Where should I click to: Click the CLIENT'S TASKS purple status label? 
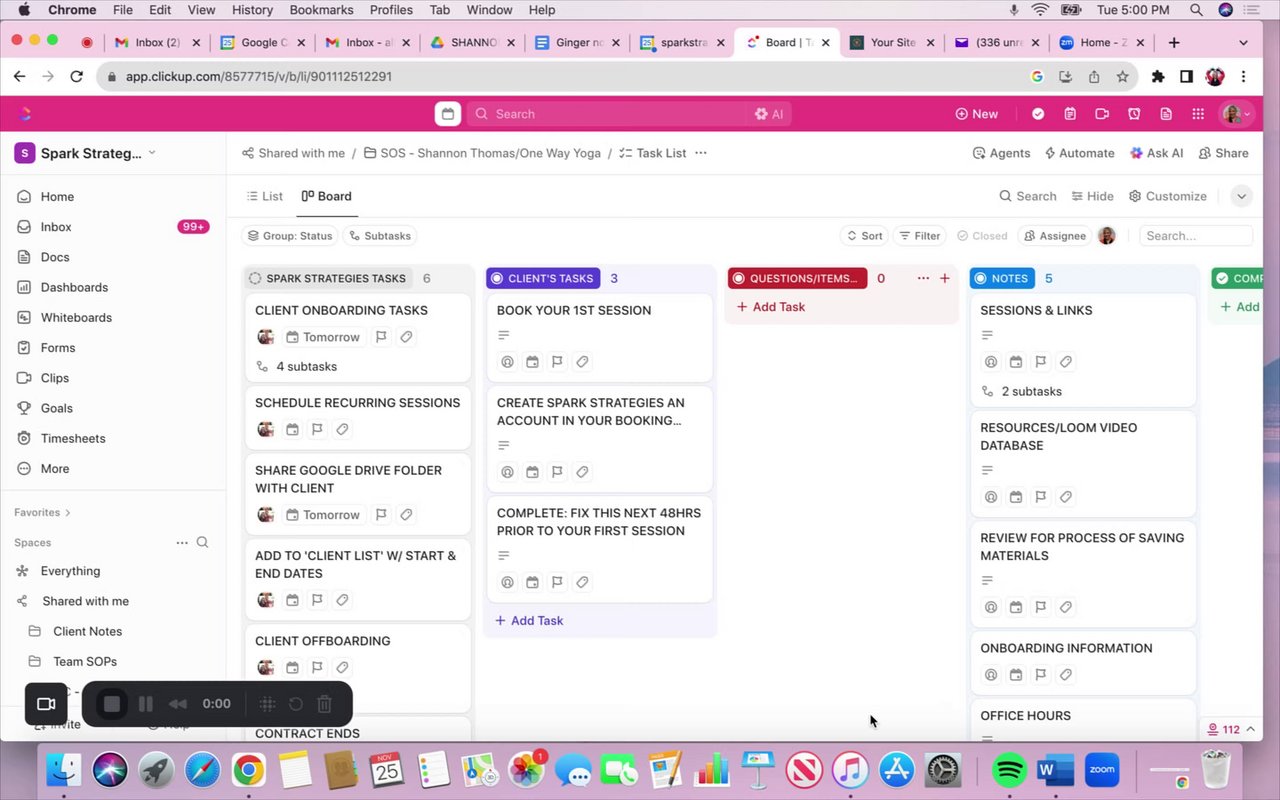[543, 278]
